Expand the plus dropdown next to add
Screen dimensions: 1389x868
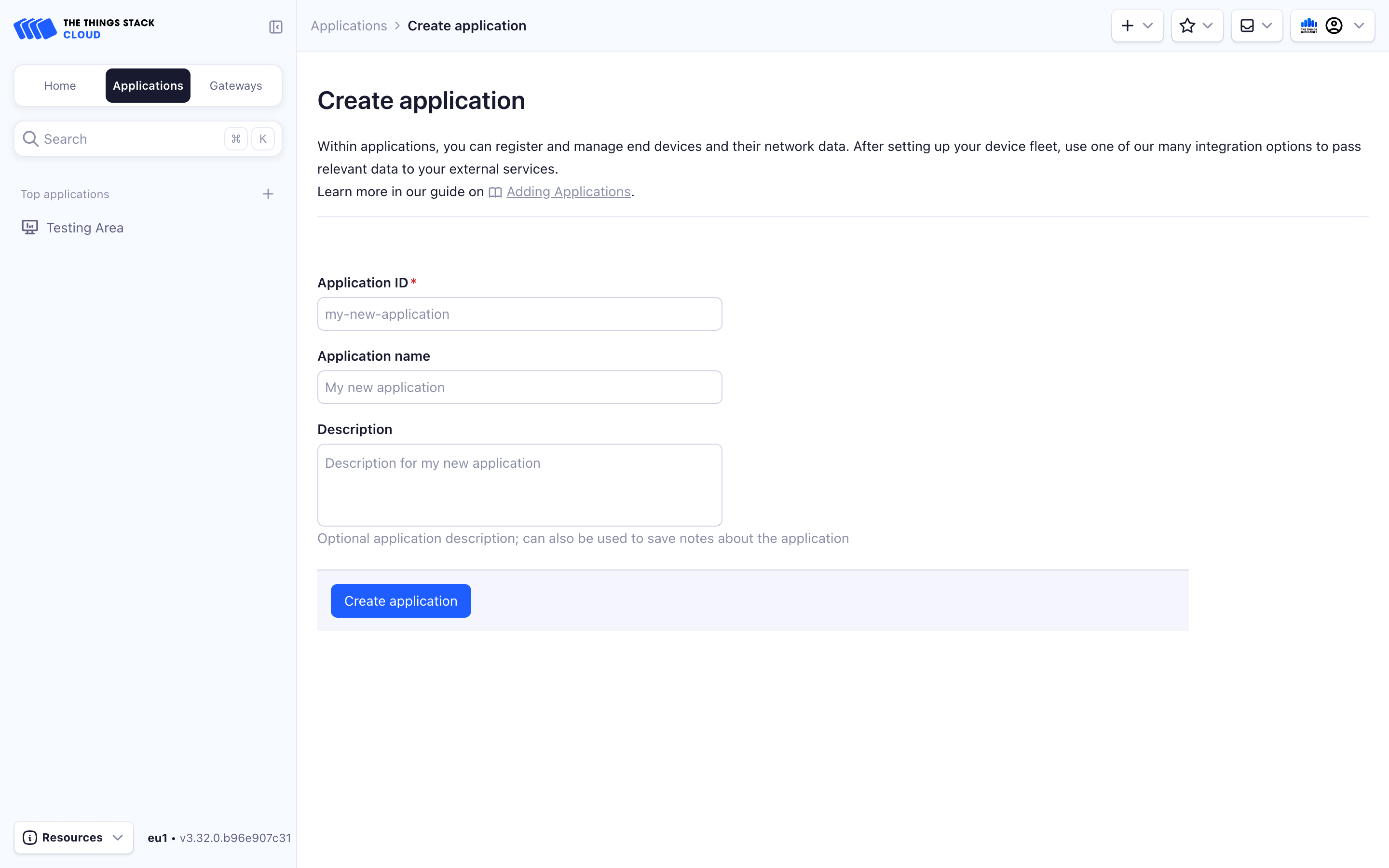(x=1149, y=25)
